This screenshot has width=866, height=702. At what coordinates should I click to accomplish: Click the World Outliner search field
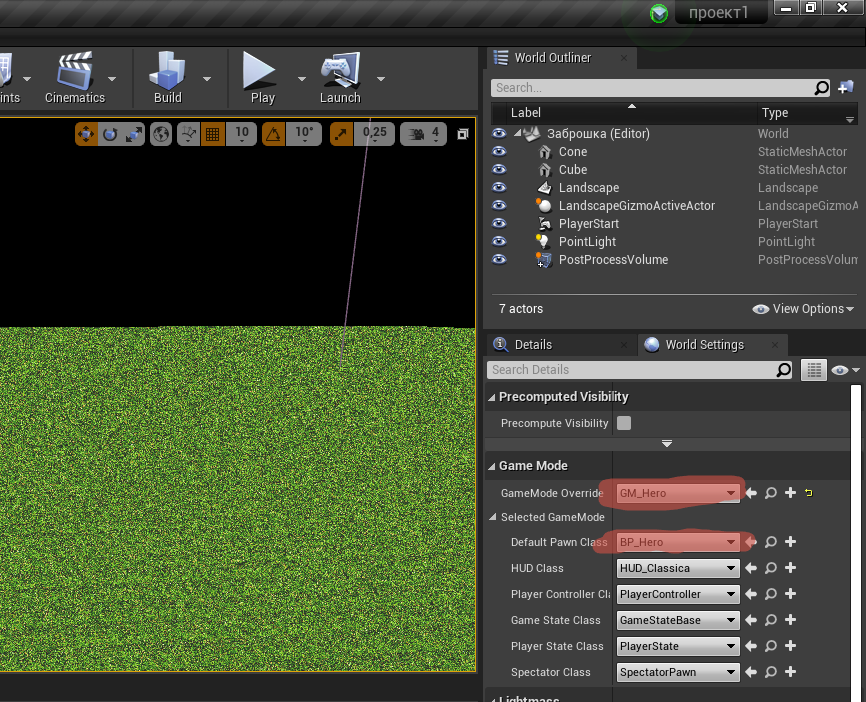(x=660, y=88)
